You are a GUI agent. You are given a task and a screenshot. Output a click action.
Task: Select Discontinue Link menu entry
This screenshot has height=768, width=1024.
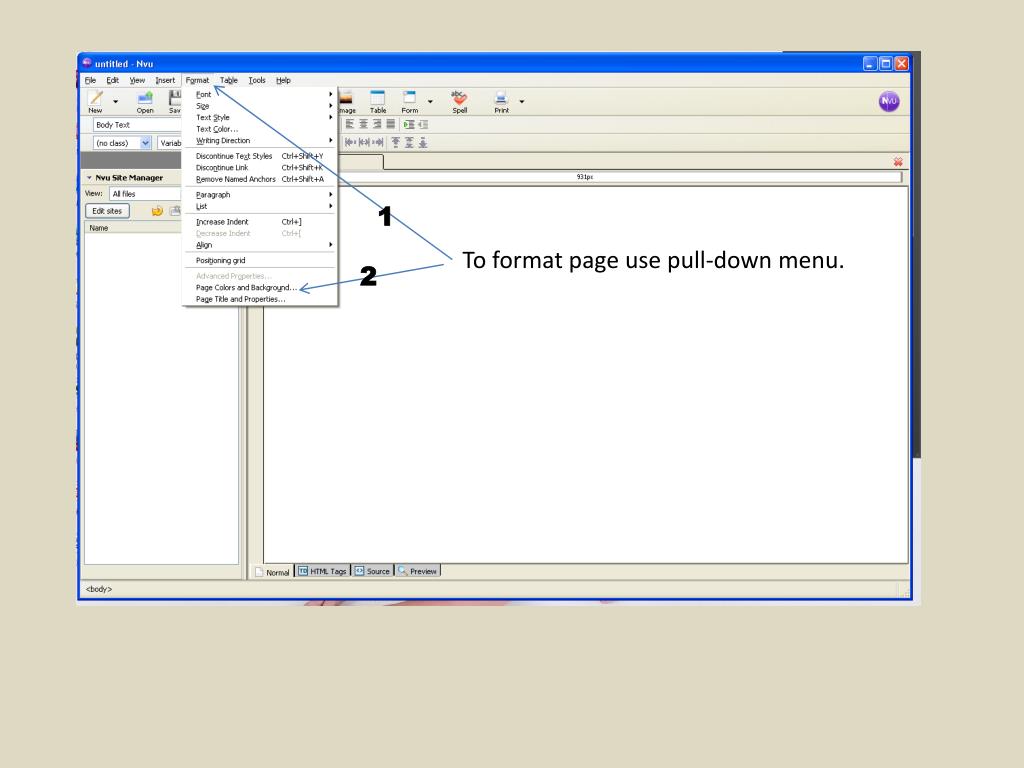click(261, 168)
